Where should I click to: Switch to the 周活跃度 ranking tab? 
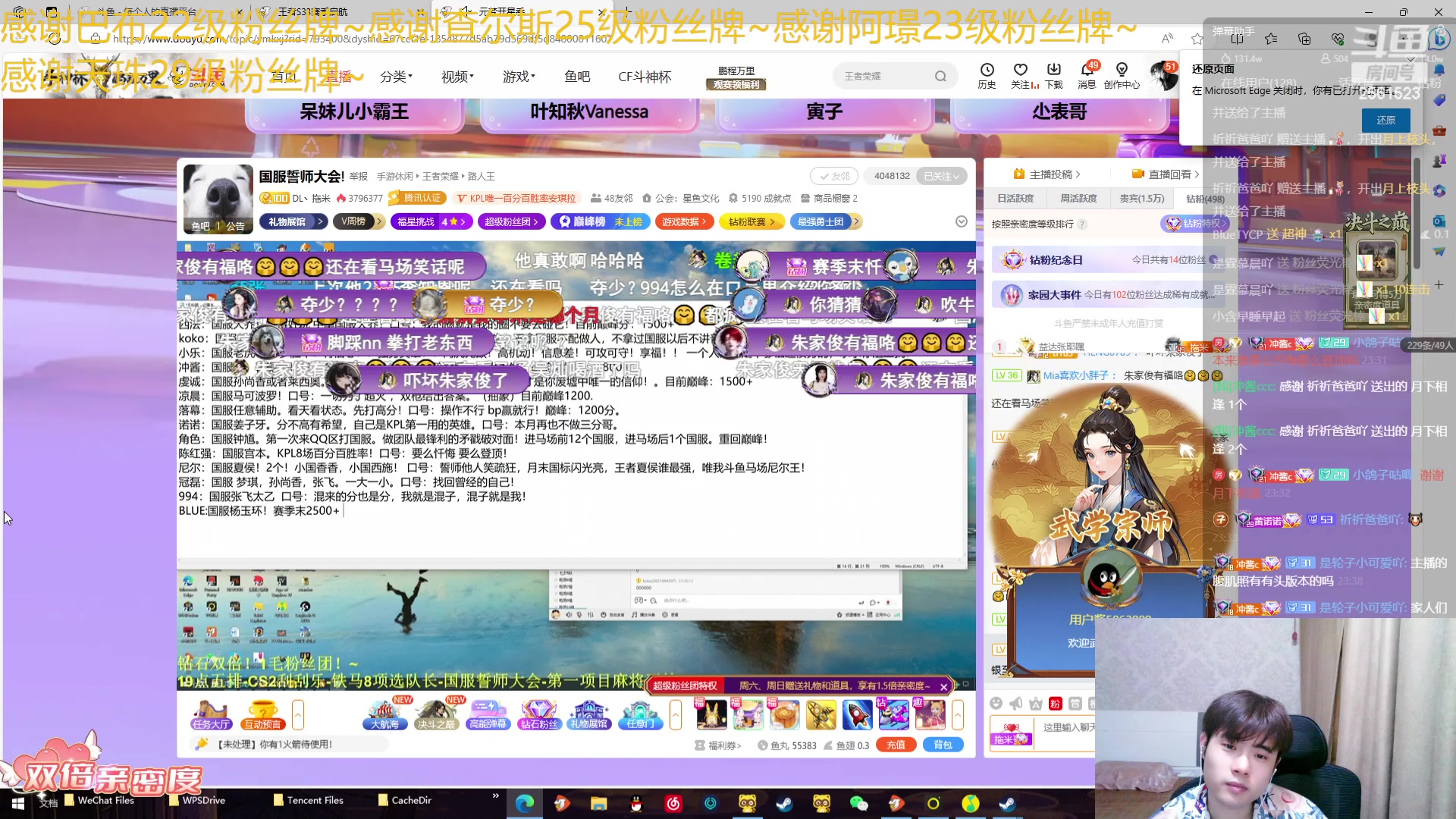1078,198
